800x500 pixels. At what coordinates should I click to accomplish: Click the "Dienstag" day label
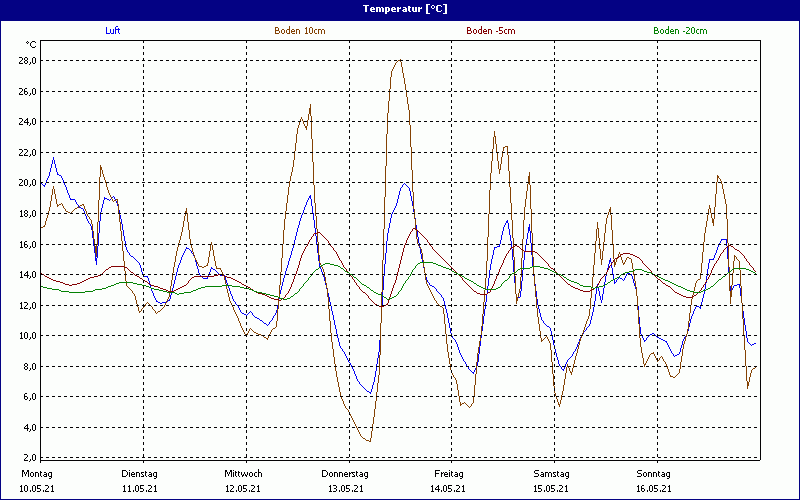(x=139, y=474)
